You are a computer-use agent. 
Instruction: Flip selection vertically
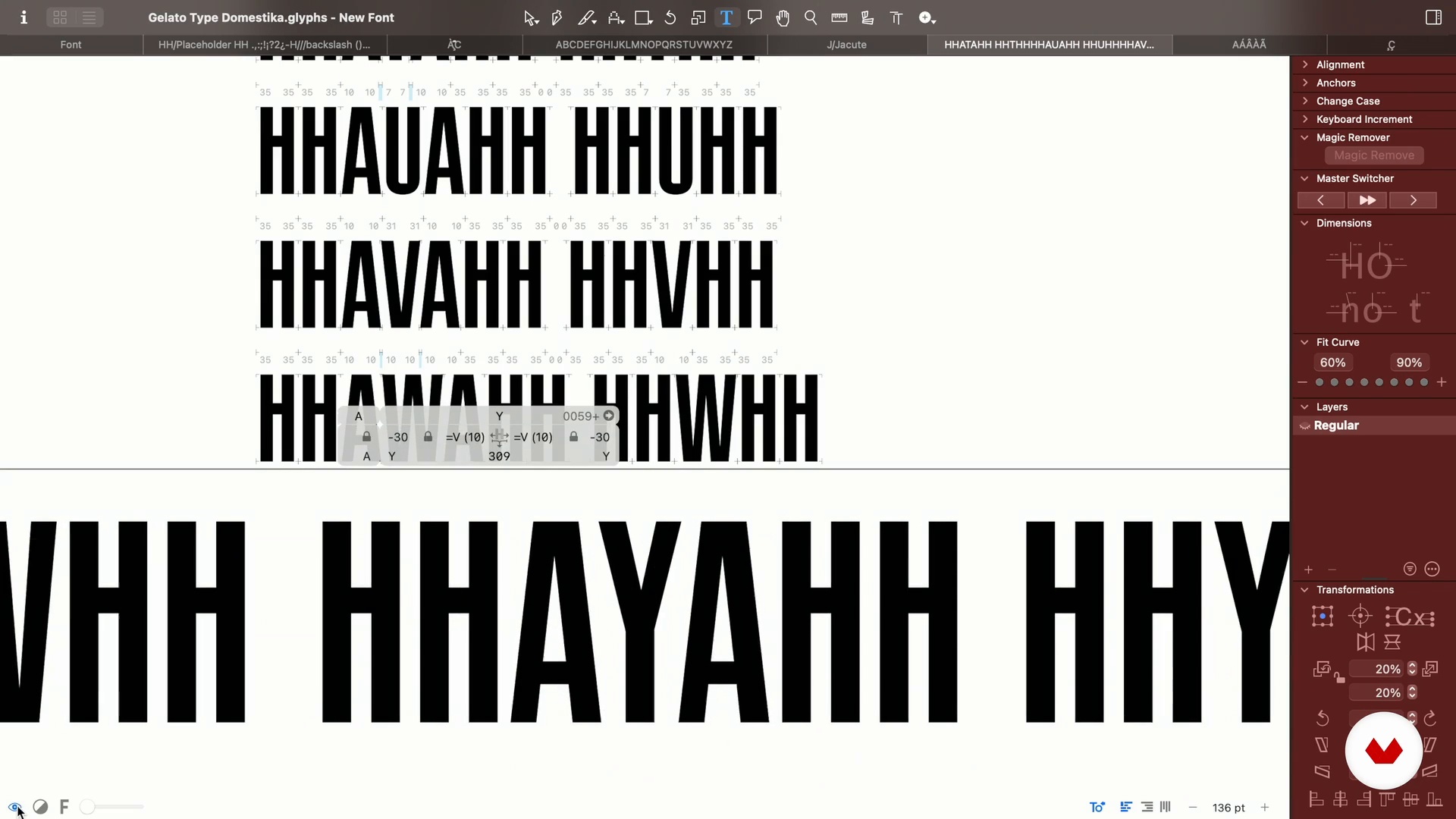(x=1392, y=642)
